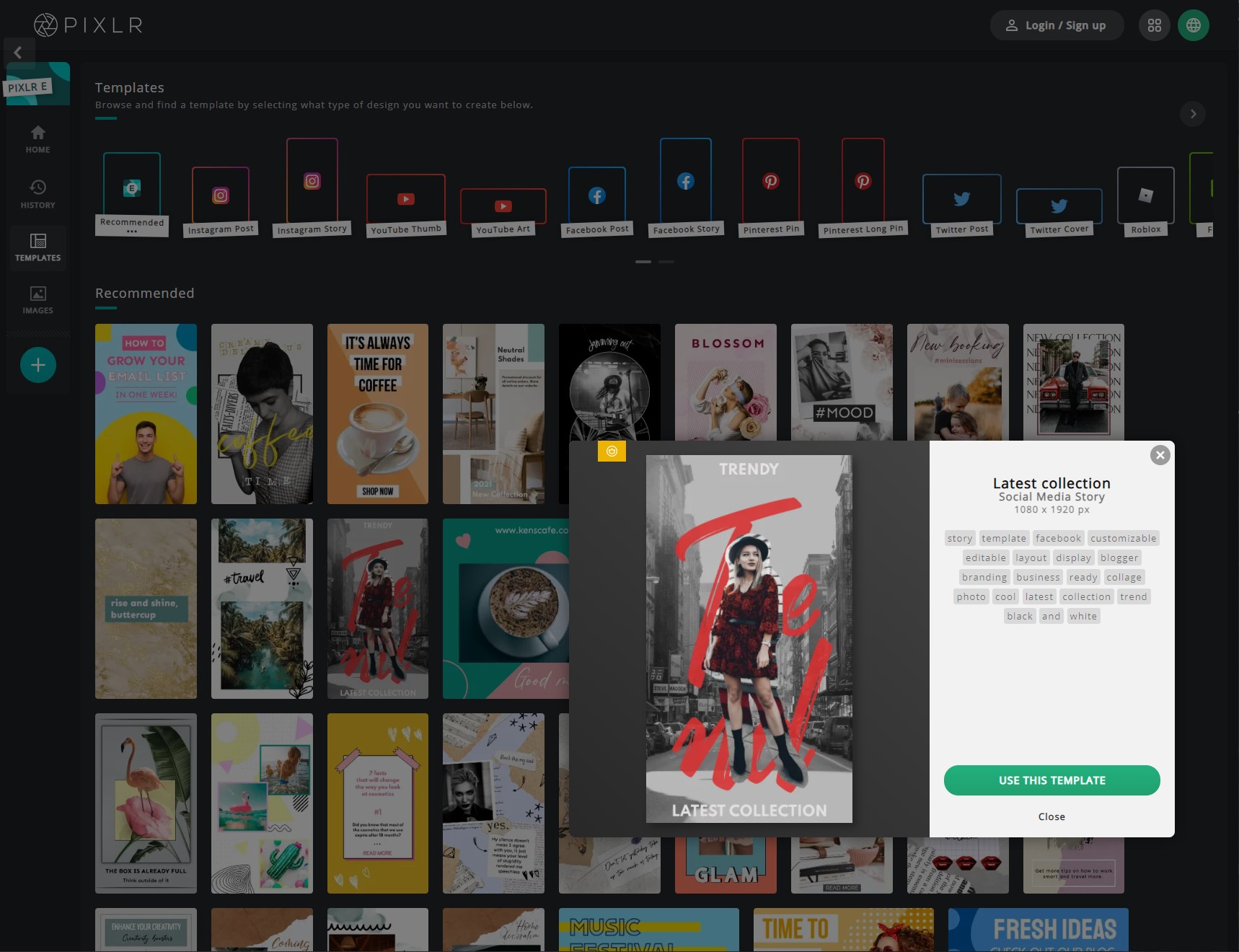Click the USE THIS TEMPLATE button
The image size is (1239, 952).
click(x=1051, y=780)
